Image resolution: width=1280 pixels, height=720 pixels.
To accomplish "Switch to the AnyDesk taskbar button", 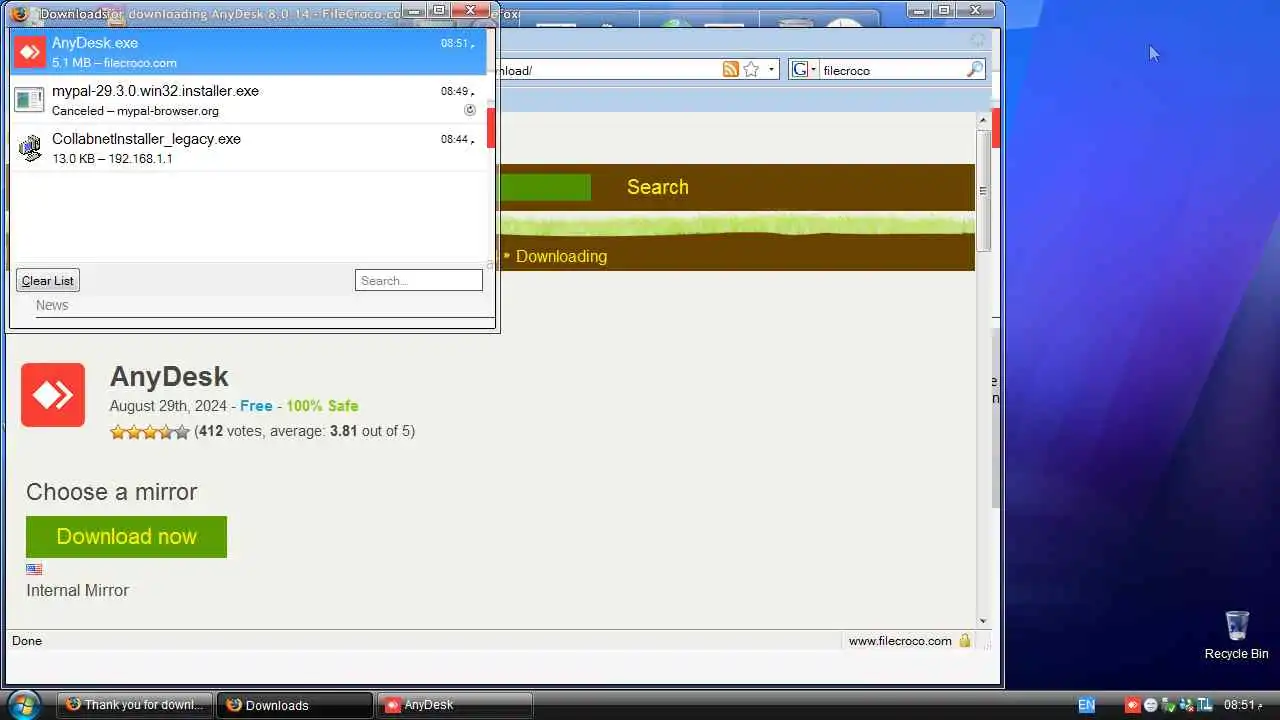I will click(455, 705).
